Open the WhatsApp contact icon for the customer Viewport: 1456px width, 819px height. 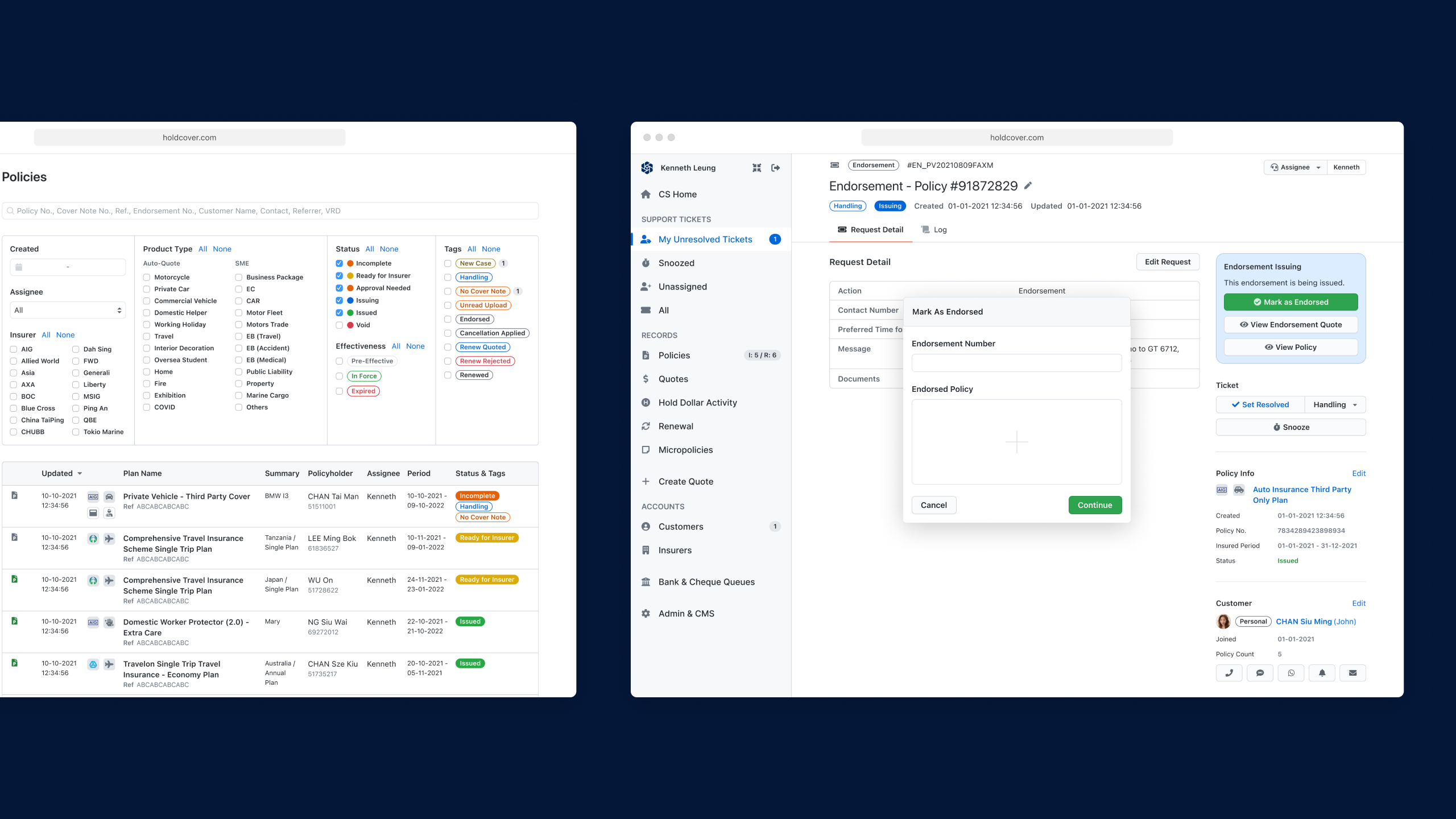coord(1291,673)
